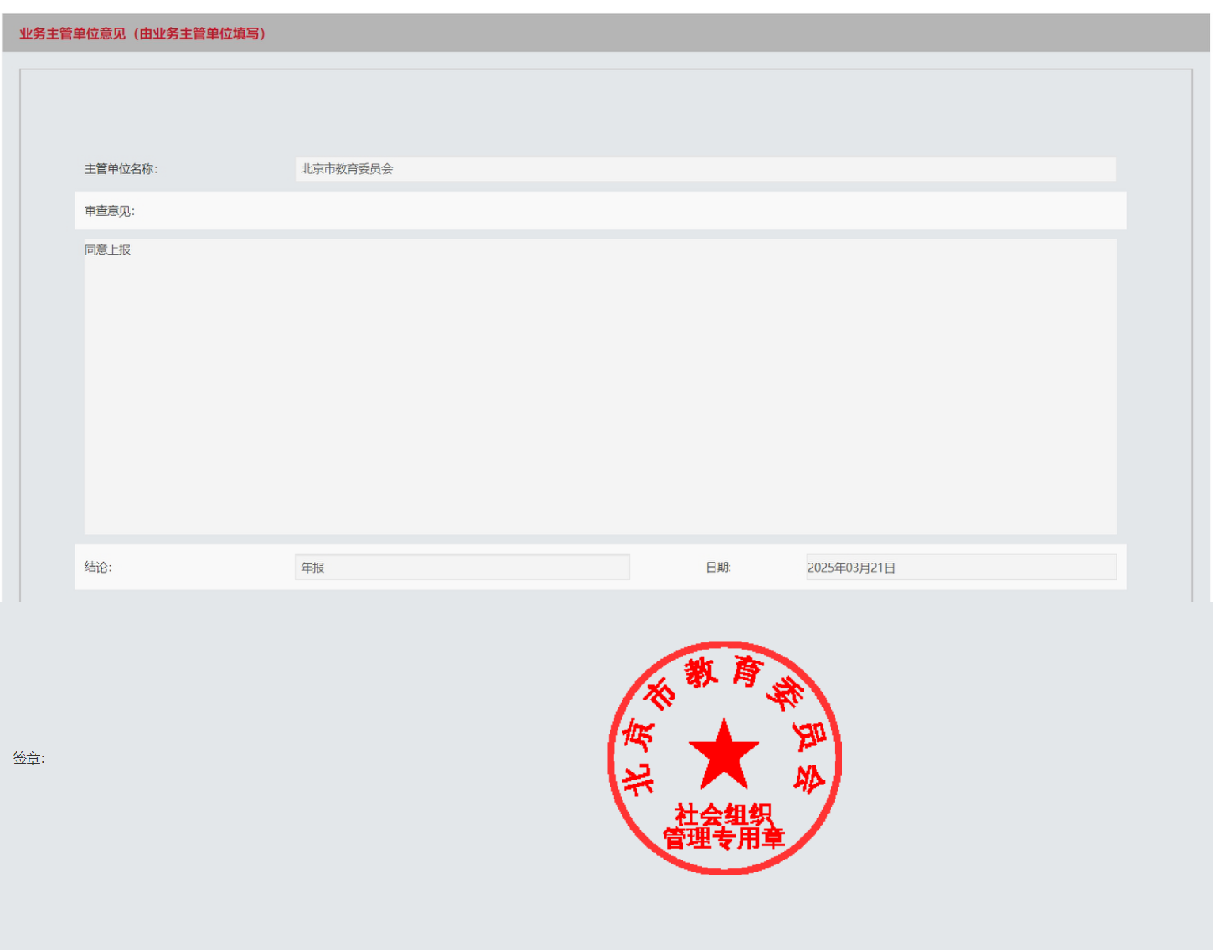Click the 会 character on the seal arc
This screenshot has width=1213, height=950.
click(x=809, y=777)
